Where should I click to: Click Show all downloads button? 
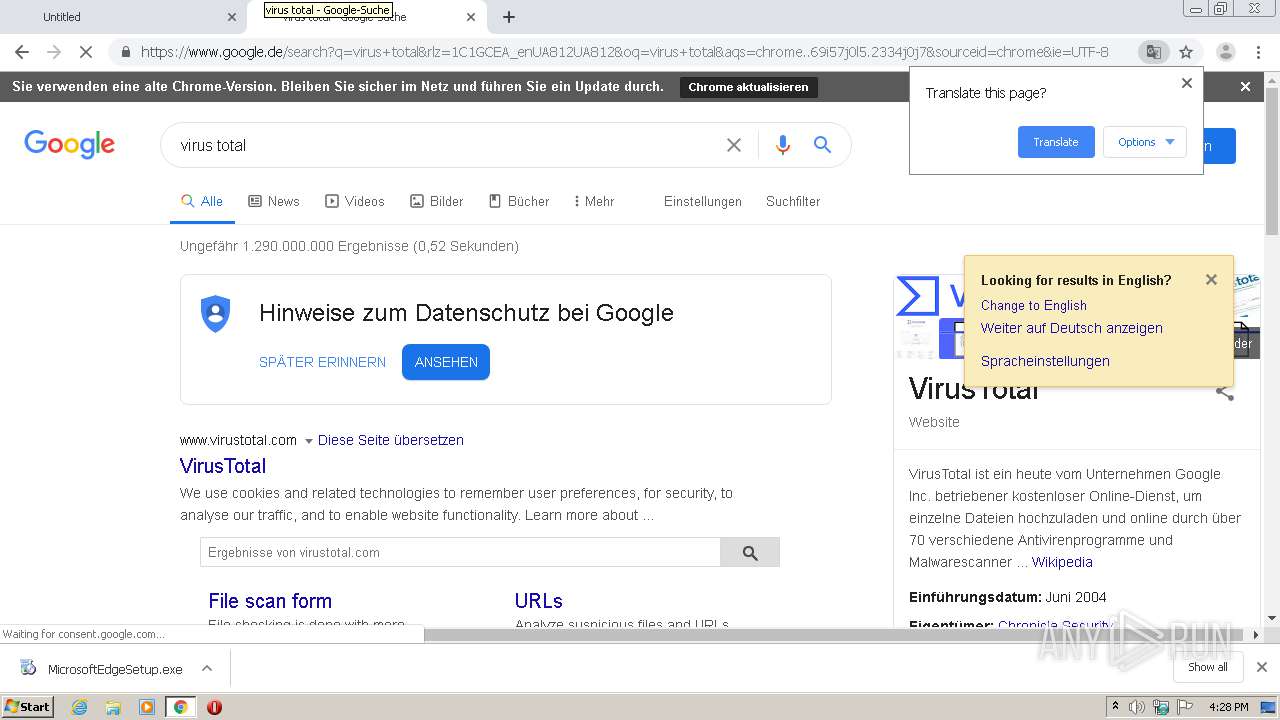(x=1208, y=667)
